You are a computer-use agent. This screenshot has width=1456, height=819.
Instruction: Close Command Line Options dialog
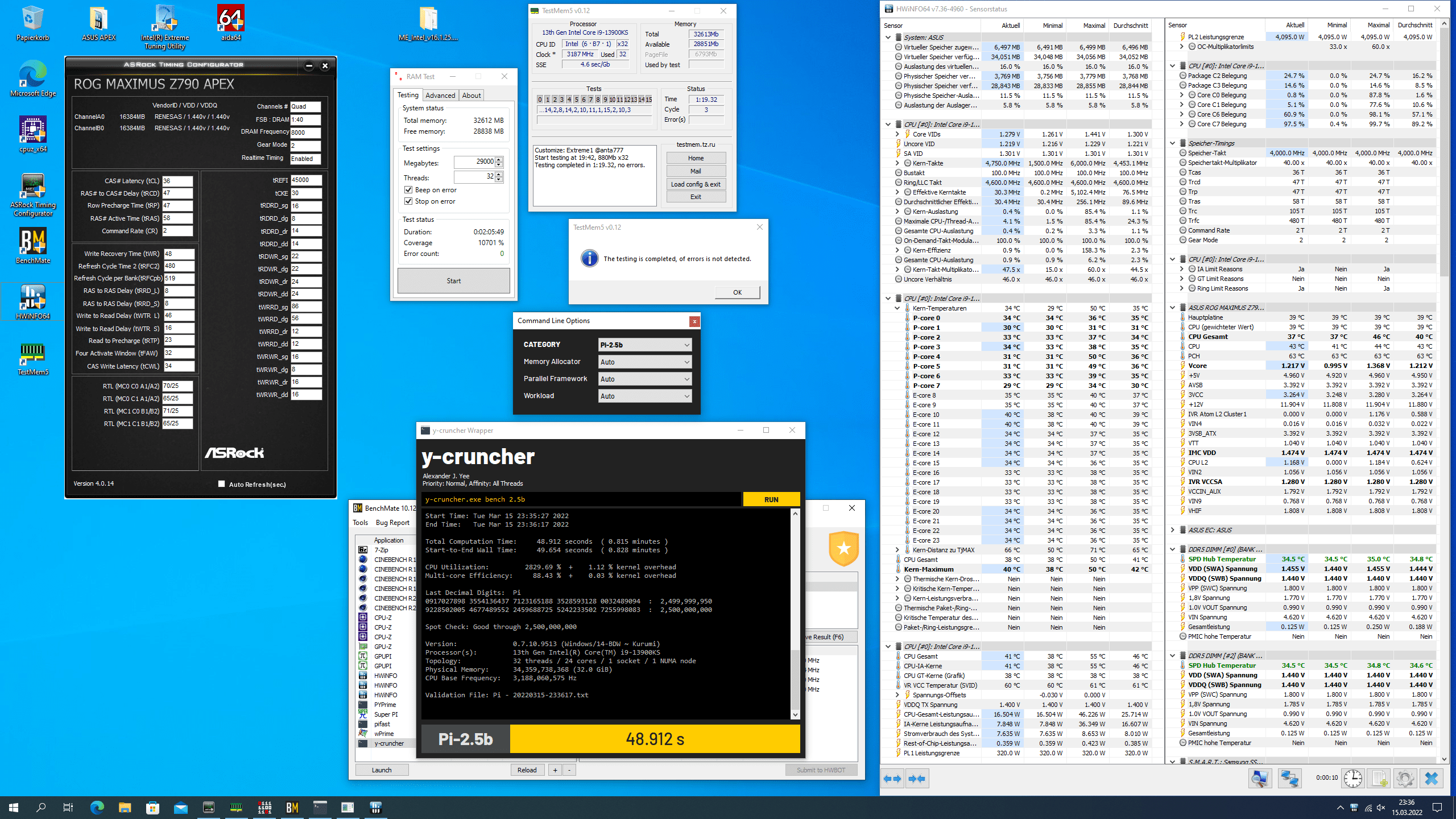tap(694, 321)
